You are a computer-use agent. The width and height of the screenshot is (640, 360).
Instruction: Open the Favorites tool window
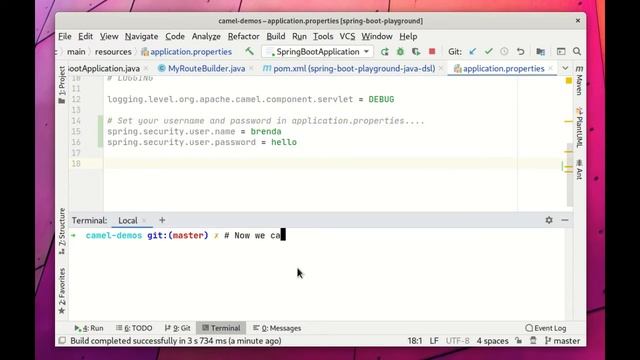[62, 291]
